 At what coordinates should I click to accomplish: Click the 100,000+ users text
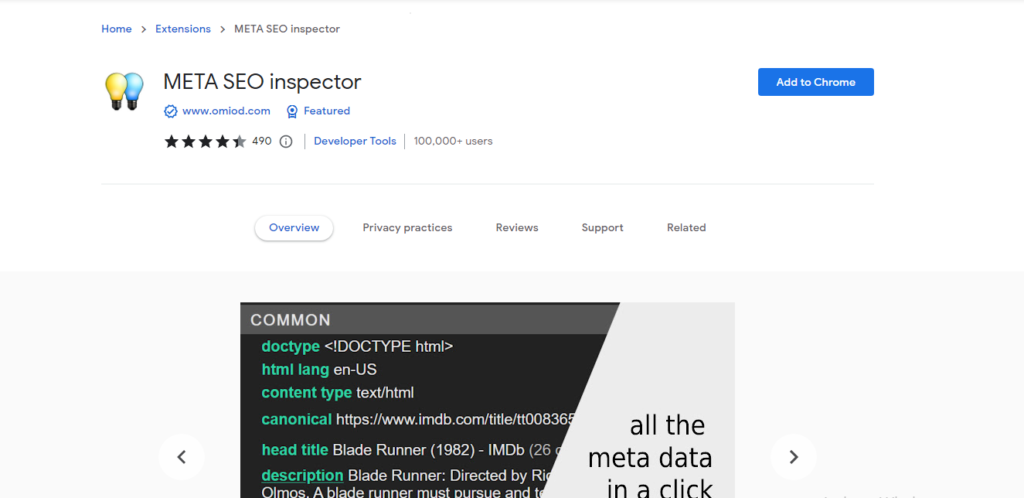tap(453, 141)
